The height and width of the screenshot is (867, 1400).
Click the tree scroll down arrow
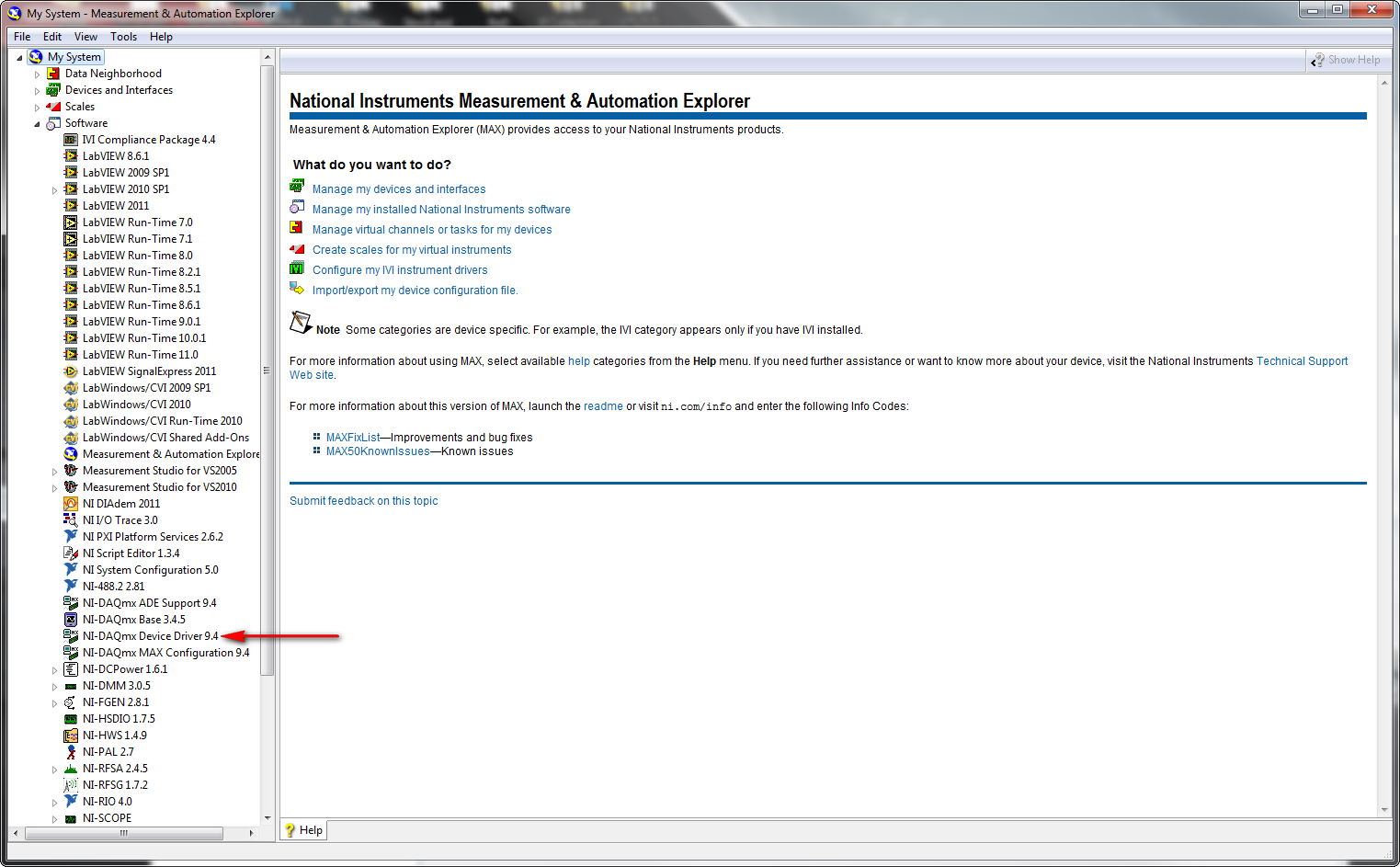[x=267, y=817]
